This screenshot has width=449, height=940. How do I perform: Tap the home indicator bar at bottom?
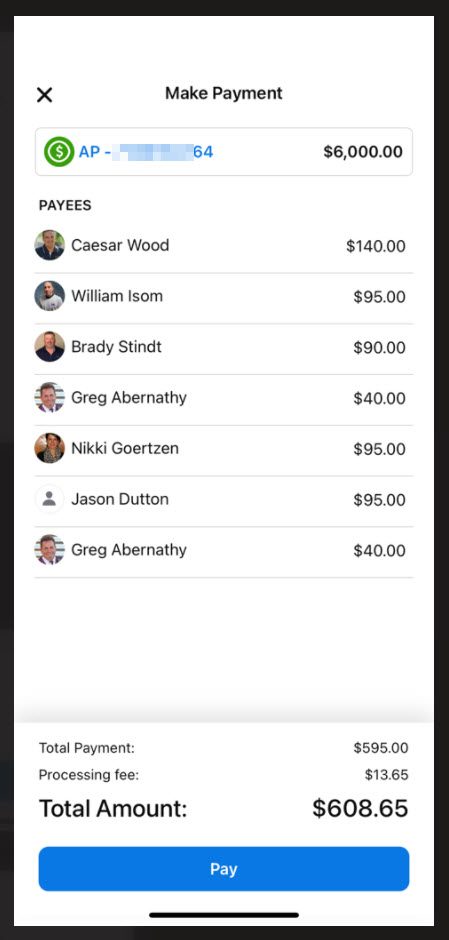(224, 915)
